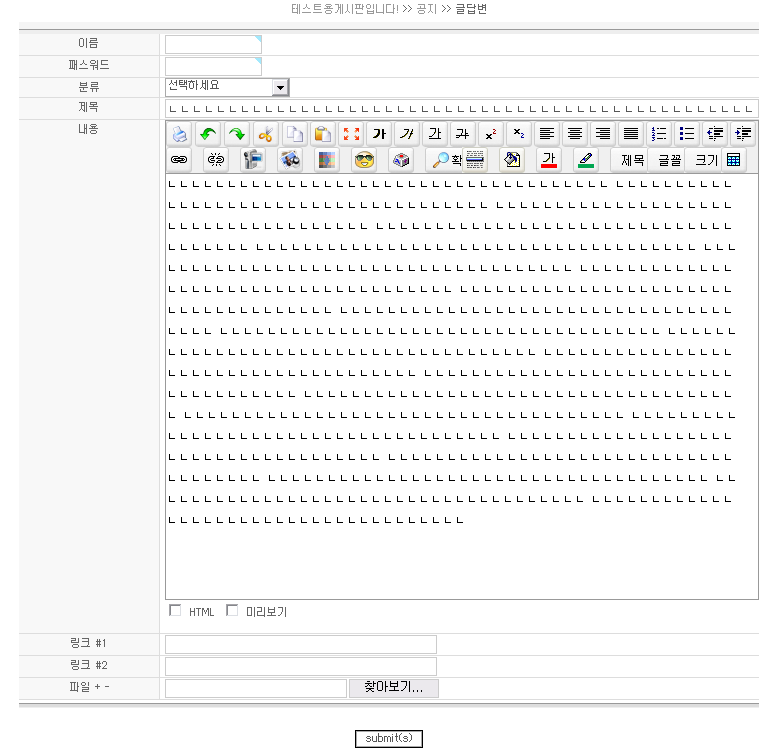This screenshot has width=779, height=748.
Task: Click the 파일 + - label
Action: pyautogui.click(x=89, y=687)
